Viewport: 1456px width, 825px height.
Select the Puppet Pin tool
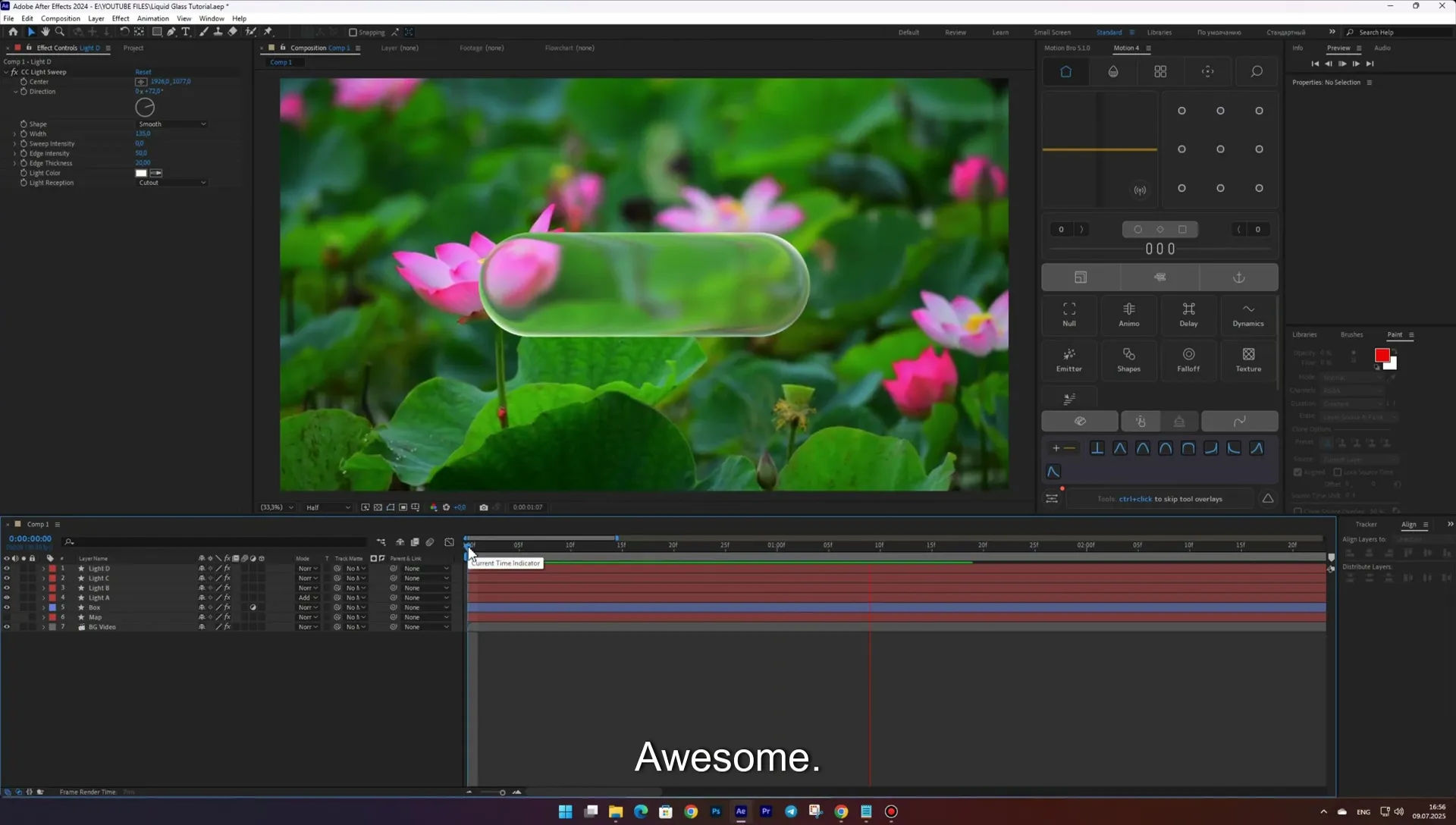[268, 32]
